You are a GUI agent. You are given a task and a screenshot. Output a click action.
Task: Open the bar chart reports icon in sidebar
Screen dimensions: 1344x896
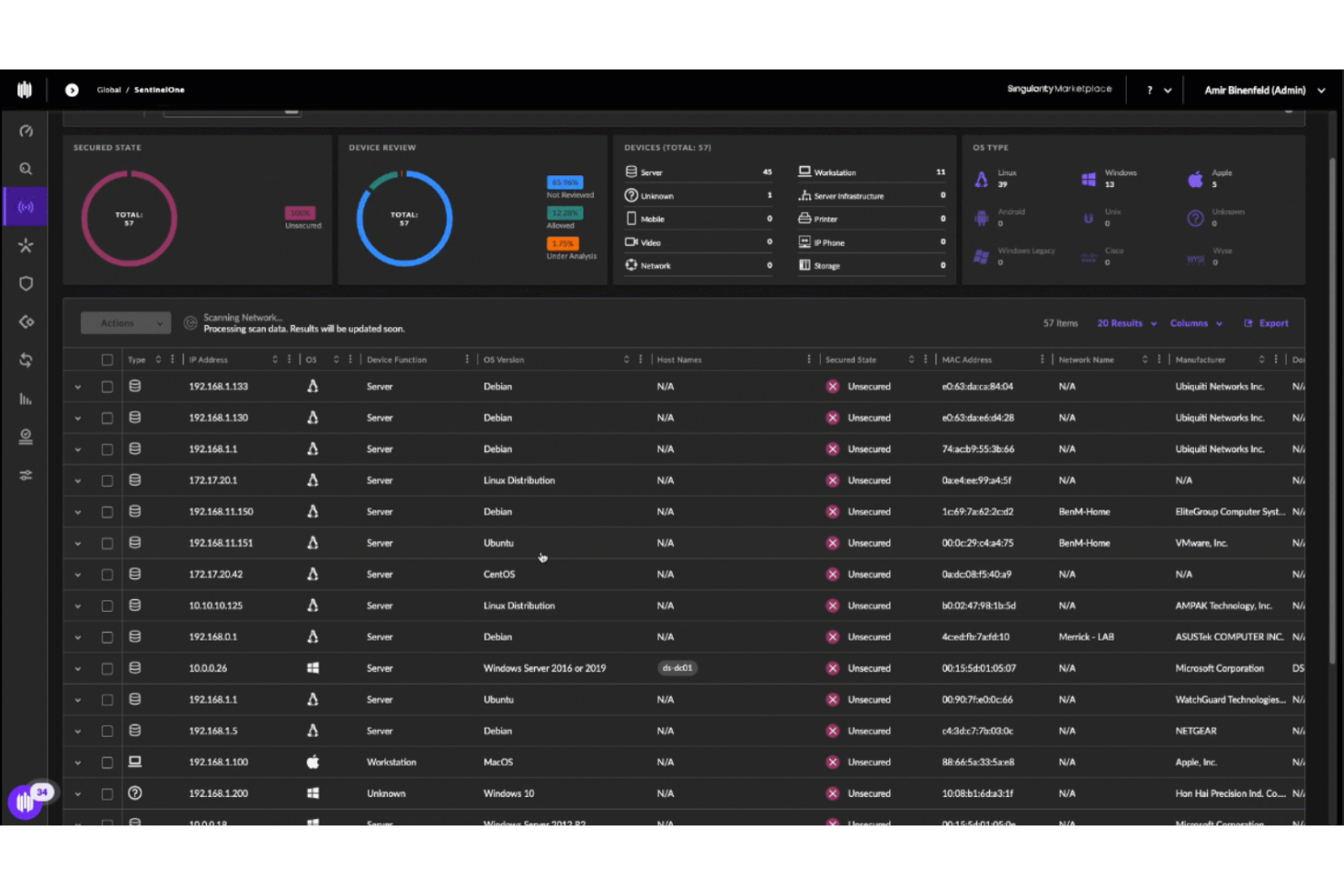click(x=25, y=399)
